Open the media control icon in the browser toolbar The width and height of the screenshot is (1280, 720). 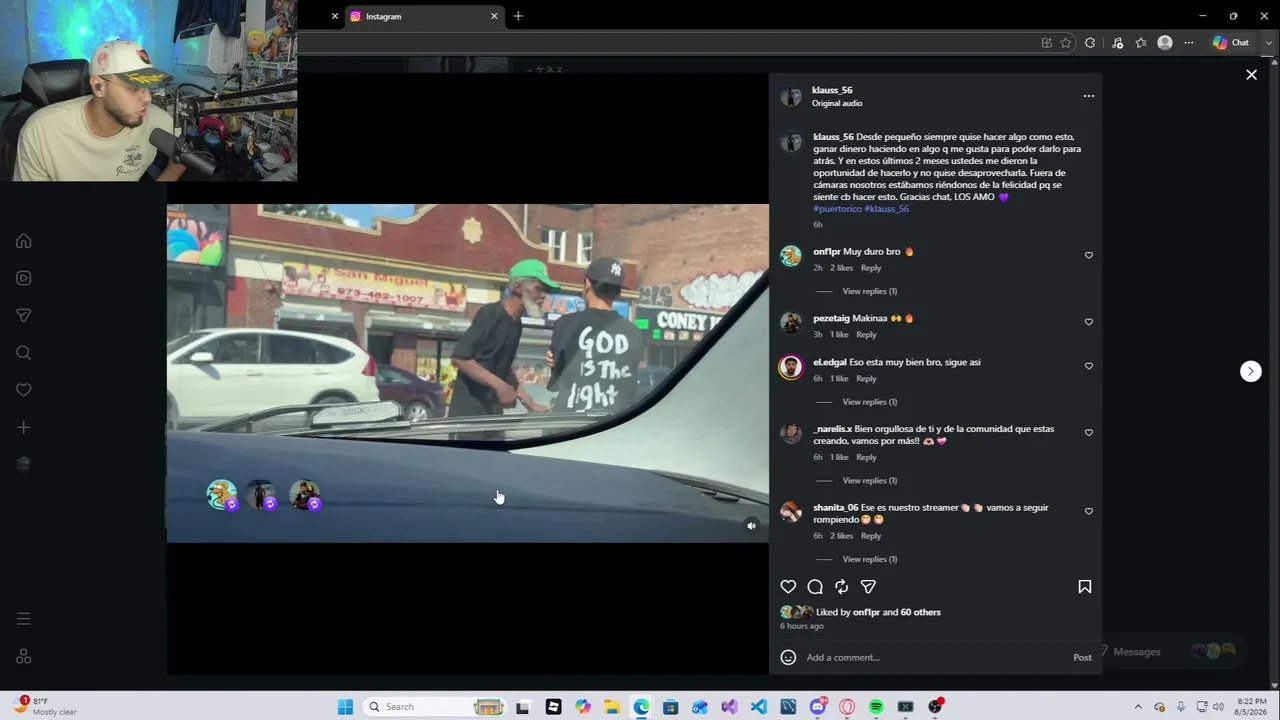(x=1117, y=43)
